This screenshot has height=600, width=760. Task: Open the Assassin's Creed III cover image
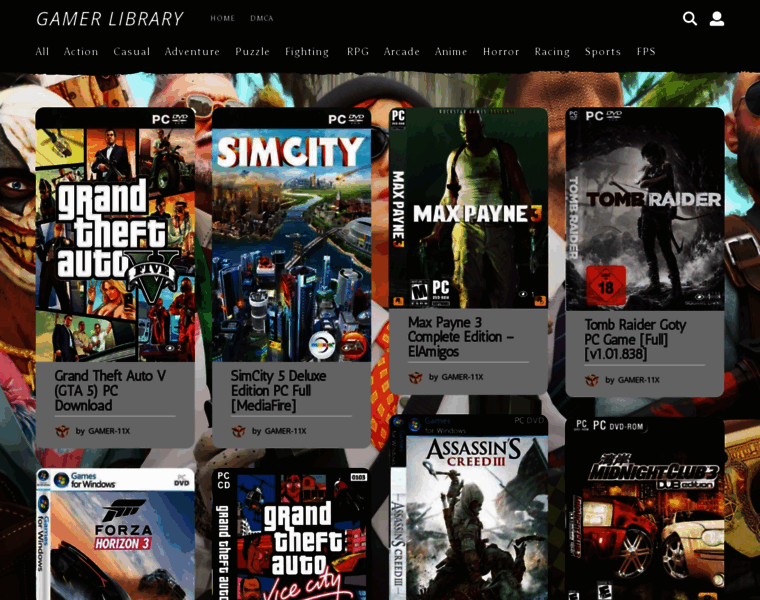click(x=468, y=507)
